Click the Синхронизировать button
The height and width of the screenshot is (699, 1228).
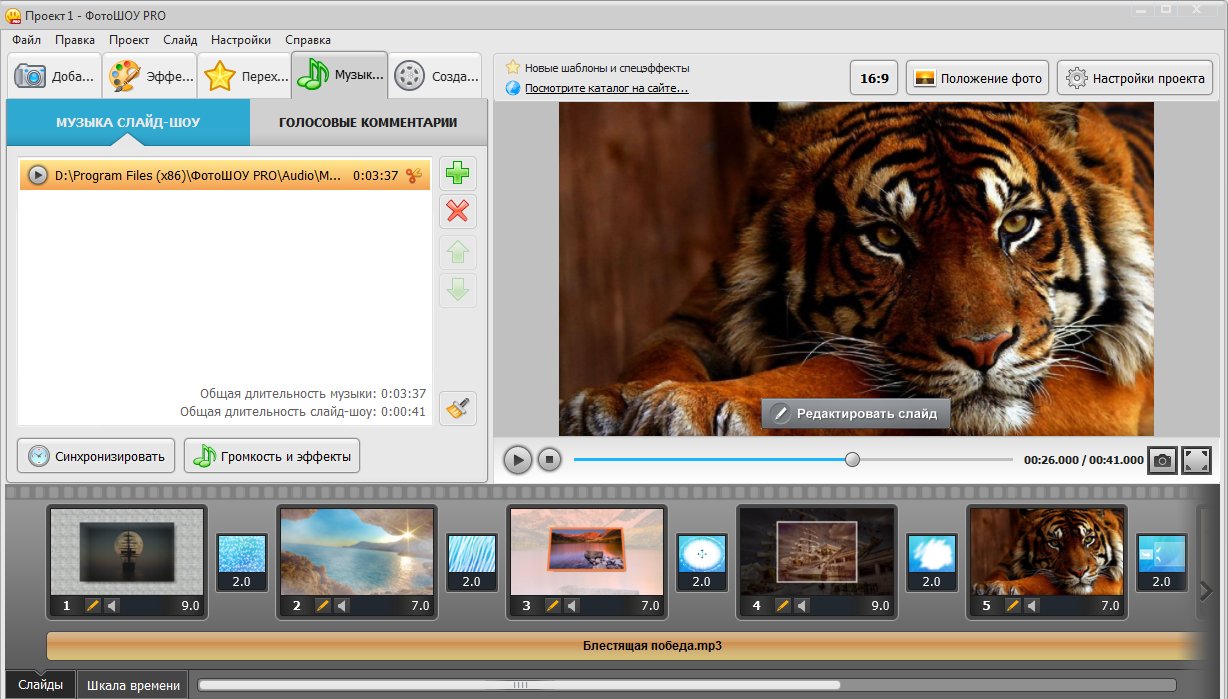coord(97,457)
